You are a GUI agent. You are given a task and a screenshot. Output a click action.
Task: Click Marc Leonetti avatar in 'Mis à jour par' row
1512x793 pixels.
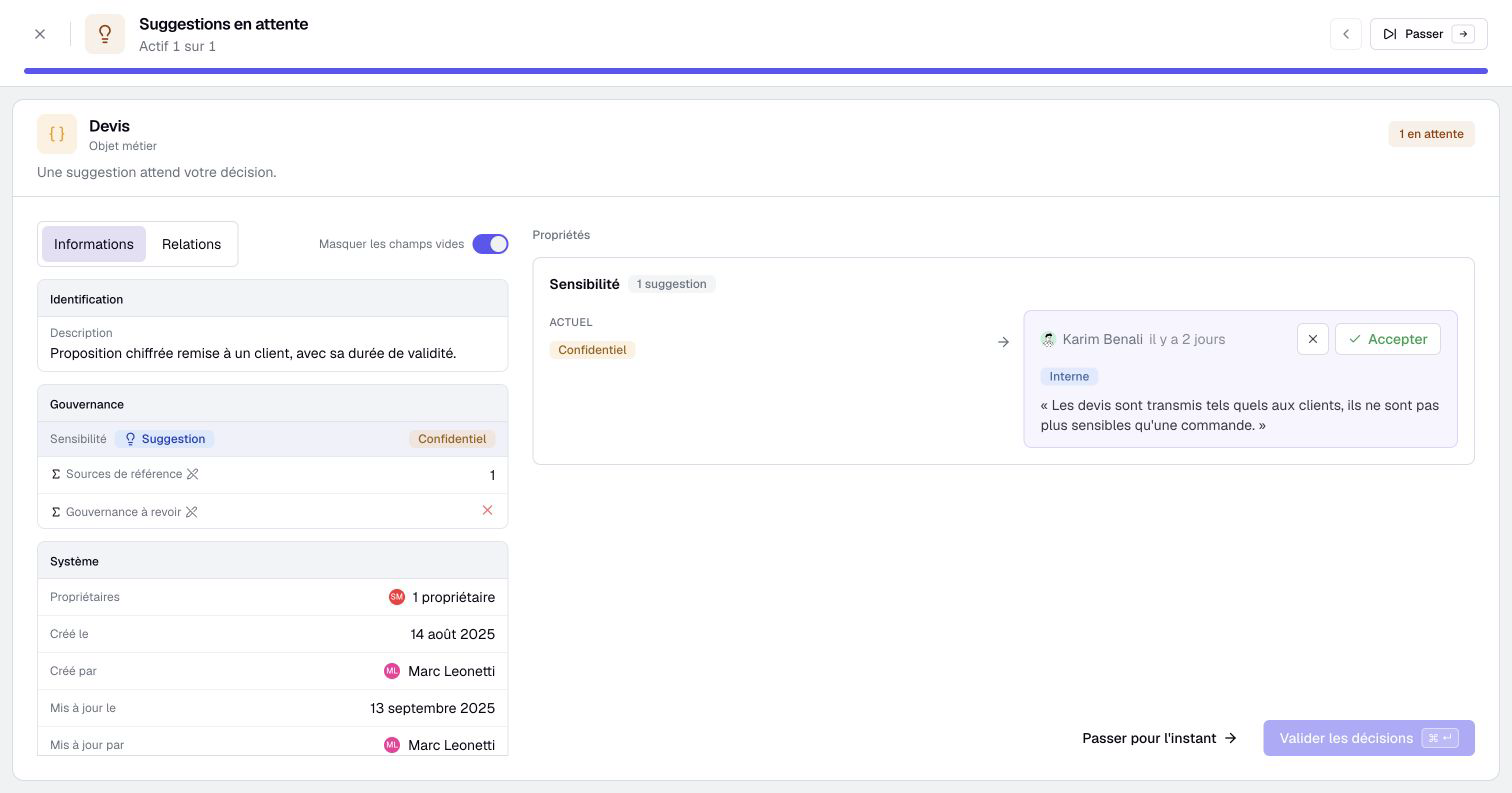(392, 745)
